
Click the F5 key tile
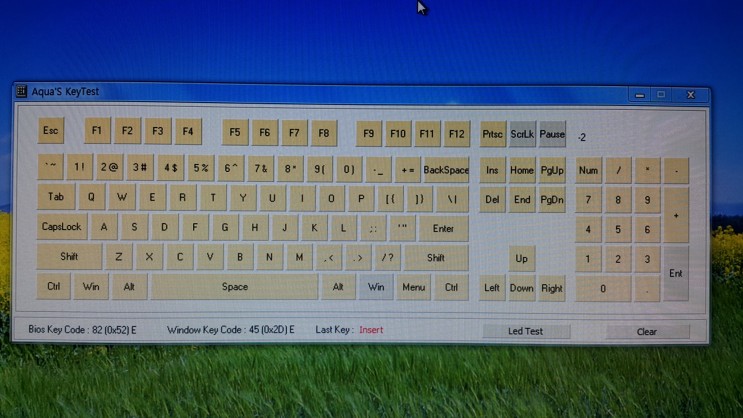(x=235, y=132)
